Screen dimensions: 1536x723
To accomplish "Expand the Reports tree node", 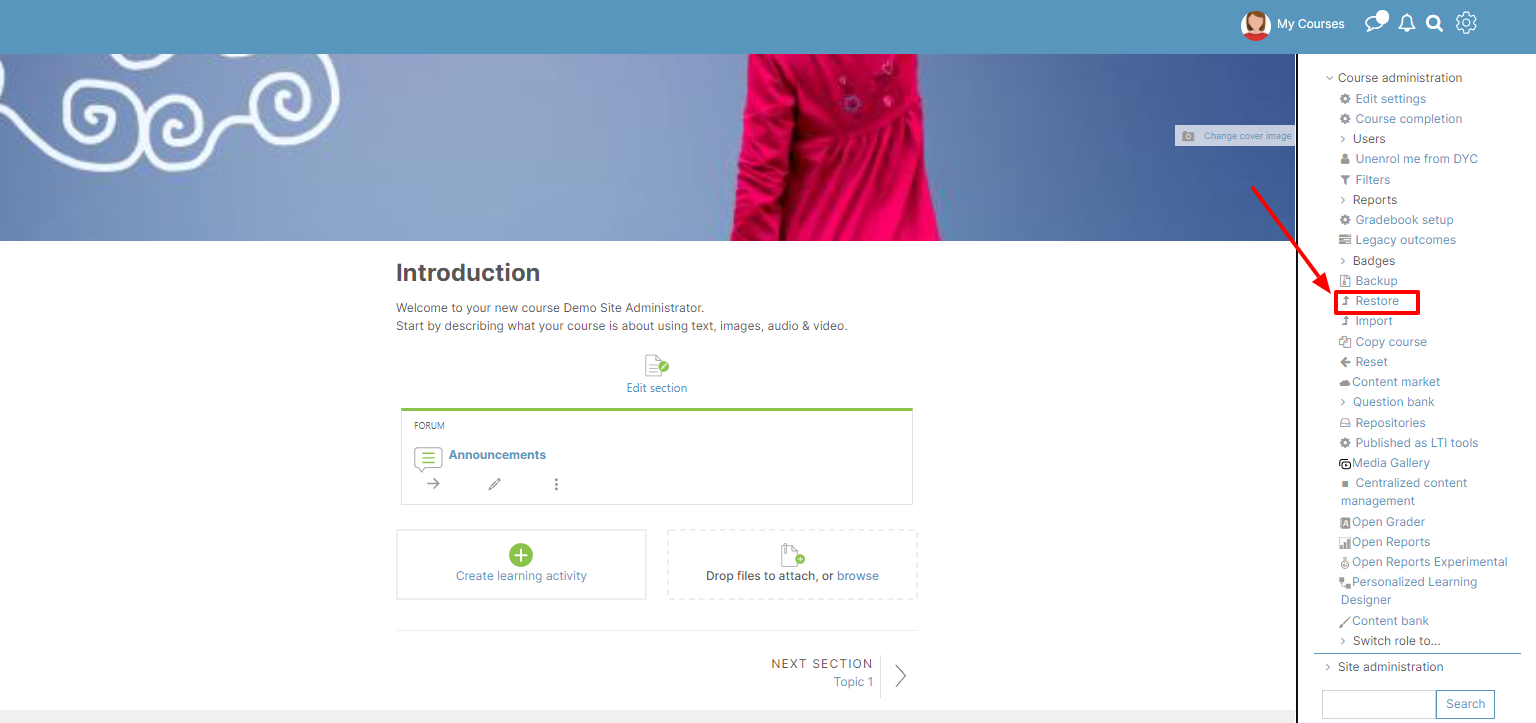I will [x=1343, y=200].
